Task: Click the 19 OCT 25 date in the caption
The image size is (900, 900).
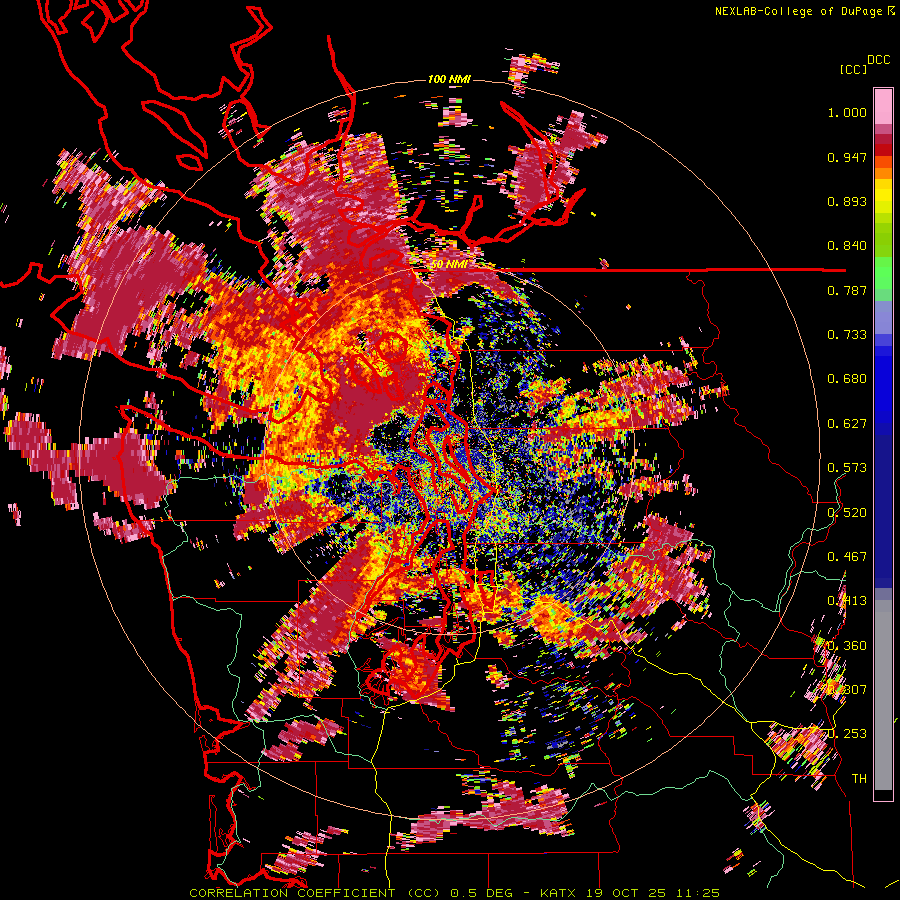Action: point(624,893)
